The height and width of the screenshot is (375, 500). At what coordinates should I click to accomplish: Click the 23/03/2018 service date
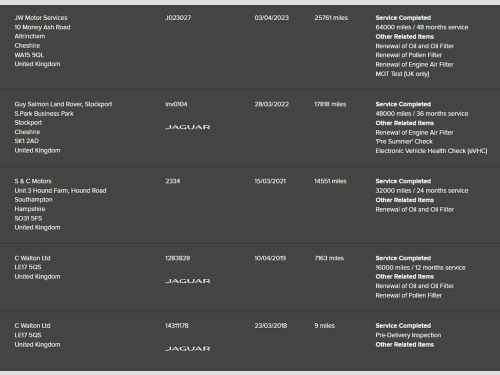click(x=271, y=326)
